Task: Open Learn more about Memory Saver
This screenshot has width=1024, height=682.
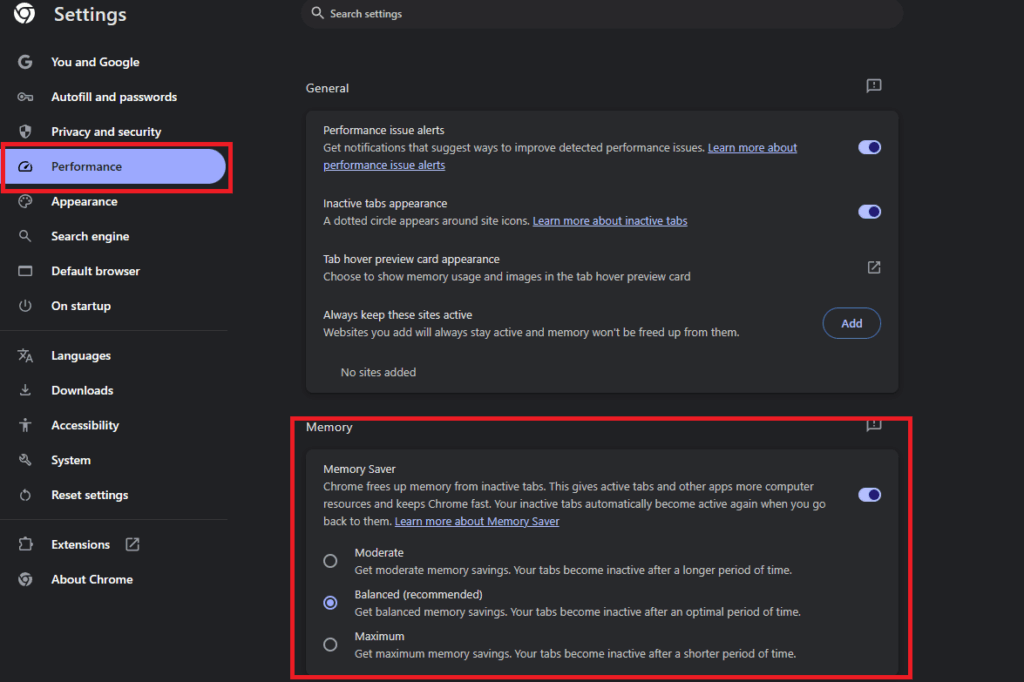Action: click(477, 521)
